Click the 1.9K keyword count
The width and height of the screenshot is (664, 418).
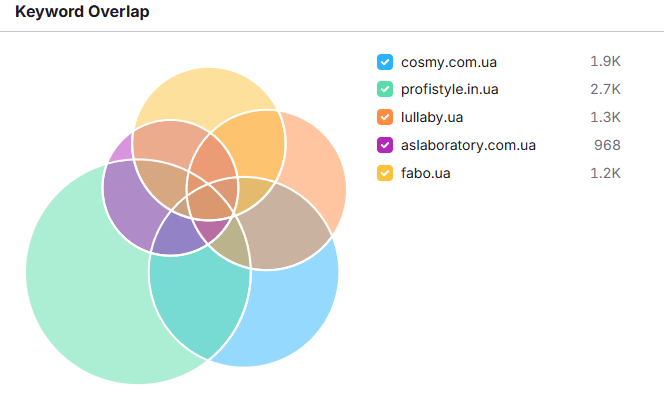pyautogui.click(x=605, y=62)
